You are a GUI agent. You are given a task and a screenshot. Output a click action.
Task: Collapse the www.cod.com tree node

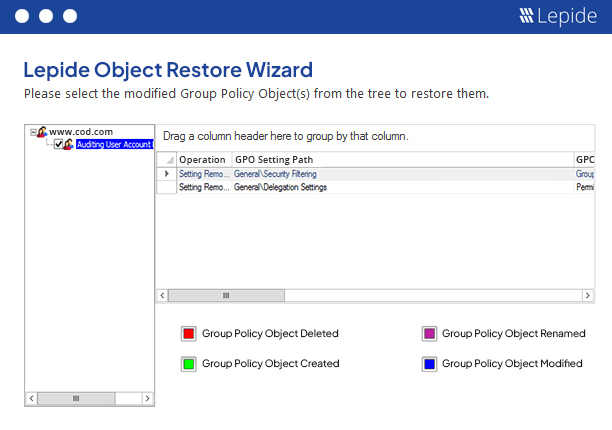(x=33, y=132)
